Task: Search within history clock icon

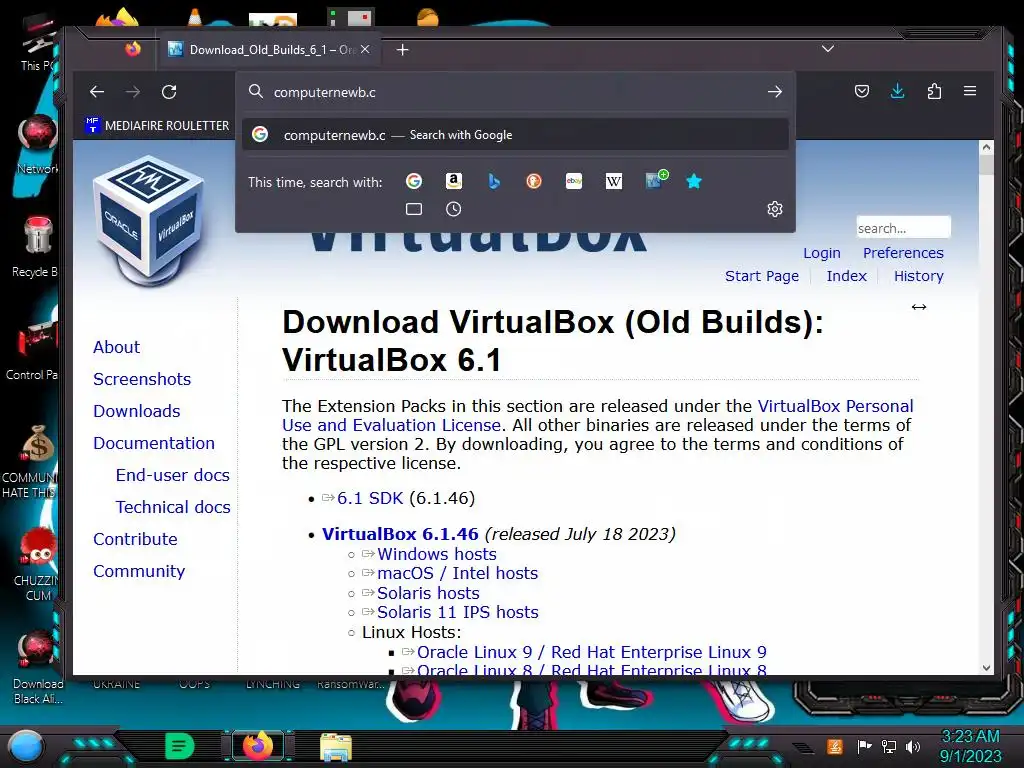Action: tap(453, 209)
